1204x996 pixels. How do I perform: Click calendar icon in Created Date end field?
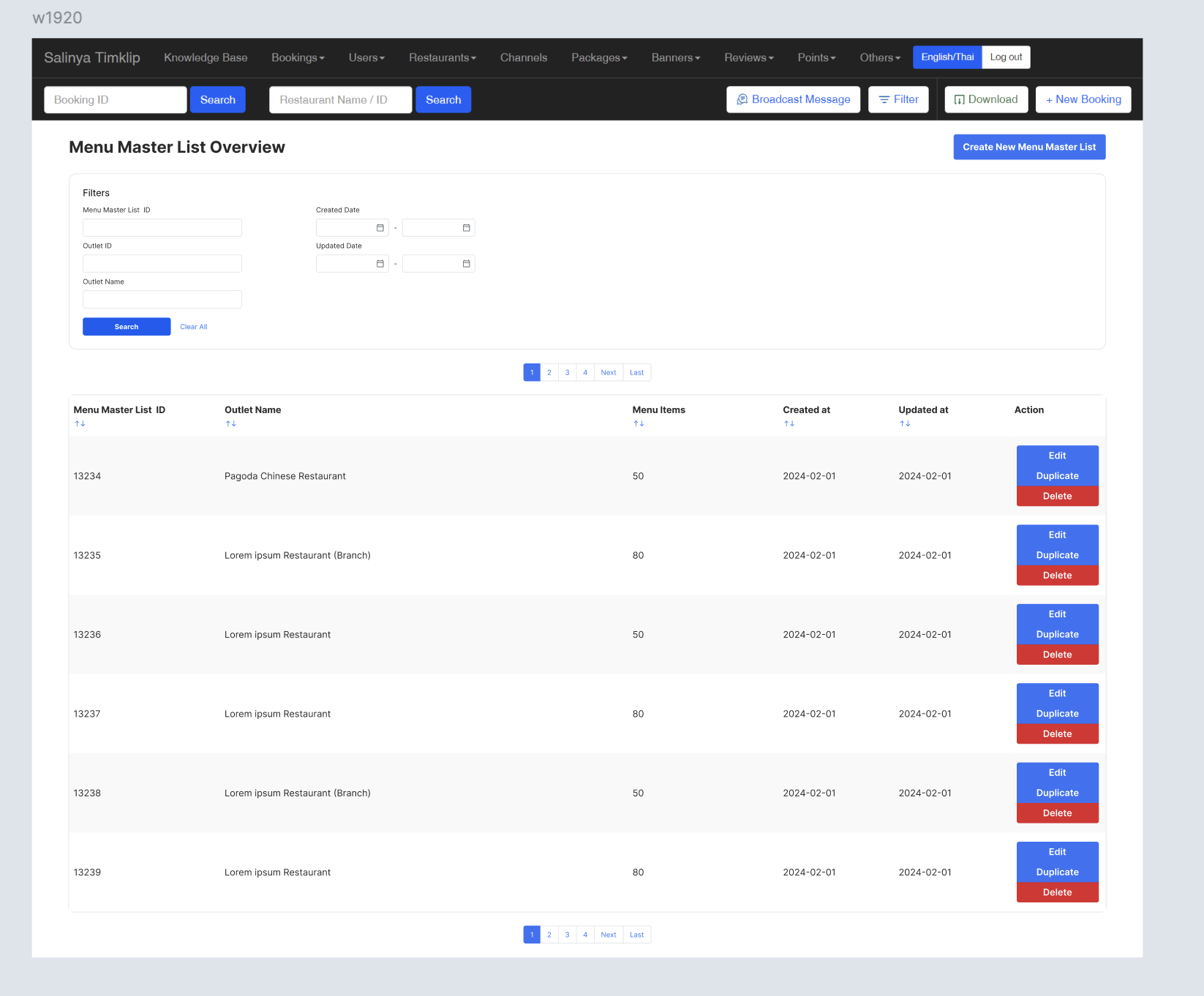(466, 228)
